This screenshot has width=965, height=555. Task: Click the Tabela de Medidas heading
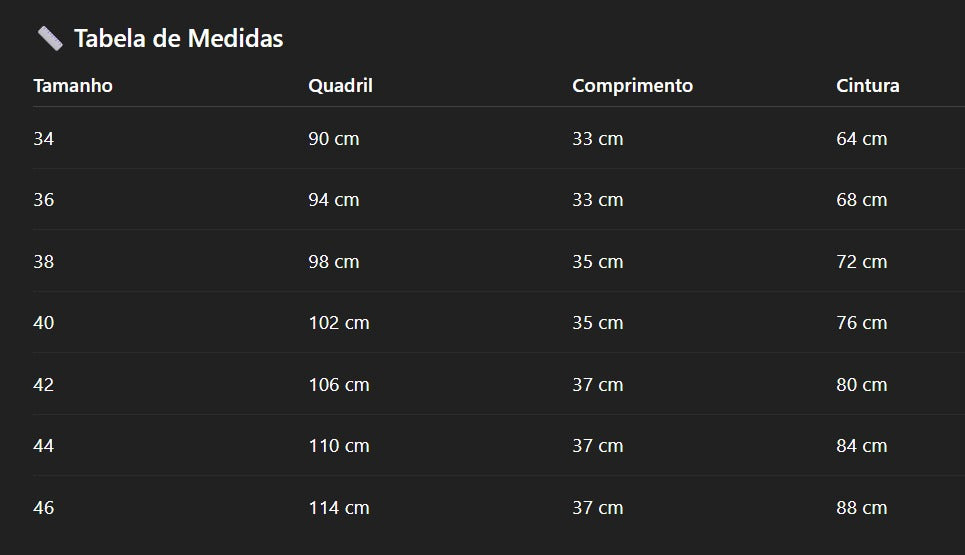178,39
